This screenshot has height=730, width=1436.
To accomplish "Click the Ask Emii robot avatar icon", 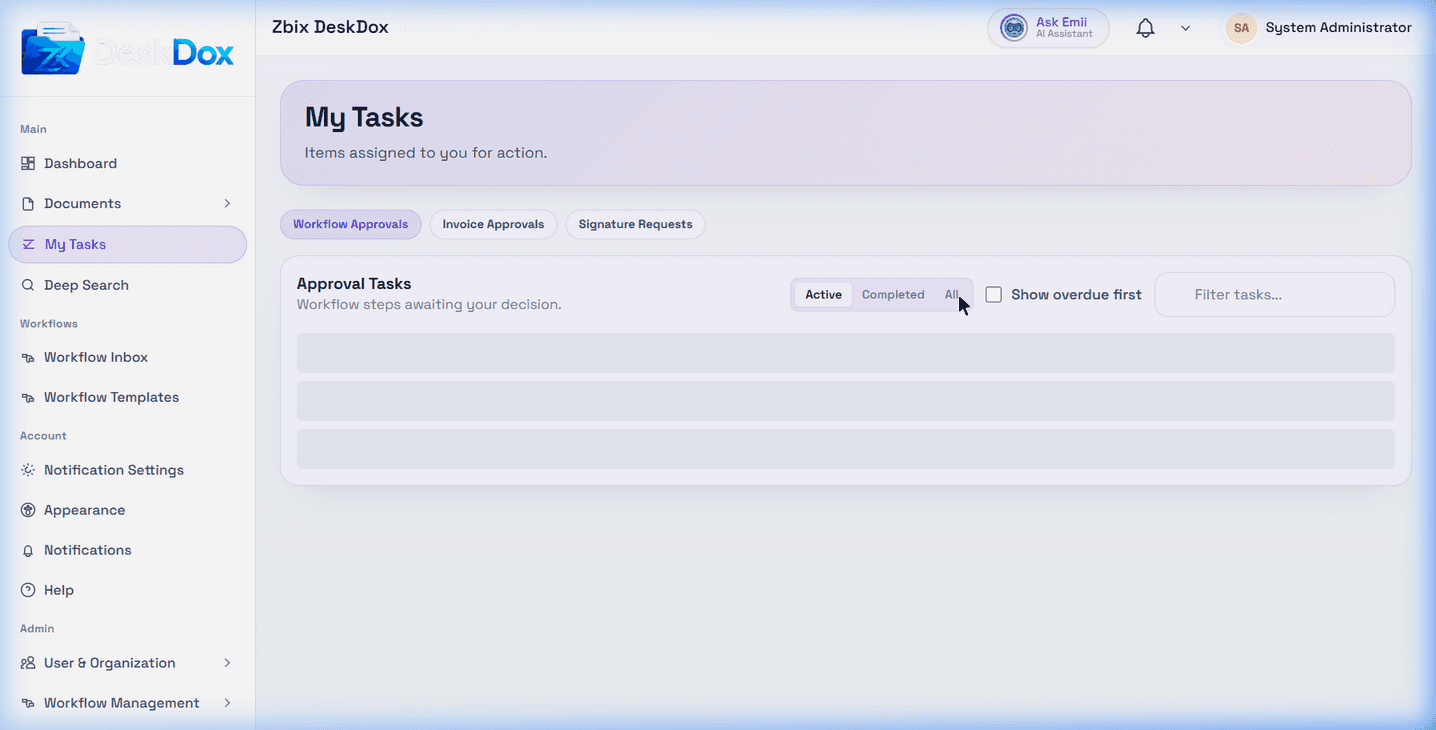I will (x=1014, y=28).
